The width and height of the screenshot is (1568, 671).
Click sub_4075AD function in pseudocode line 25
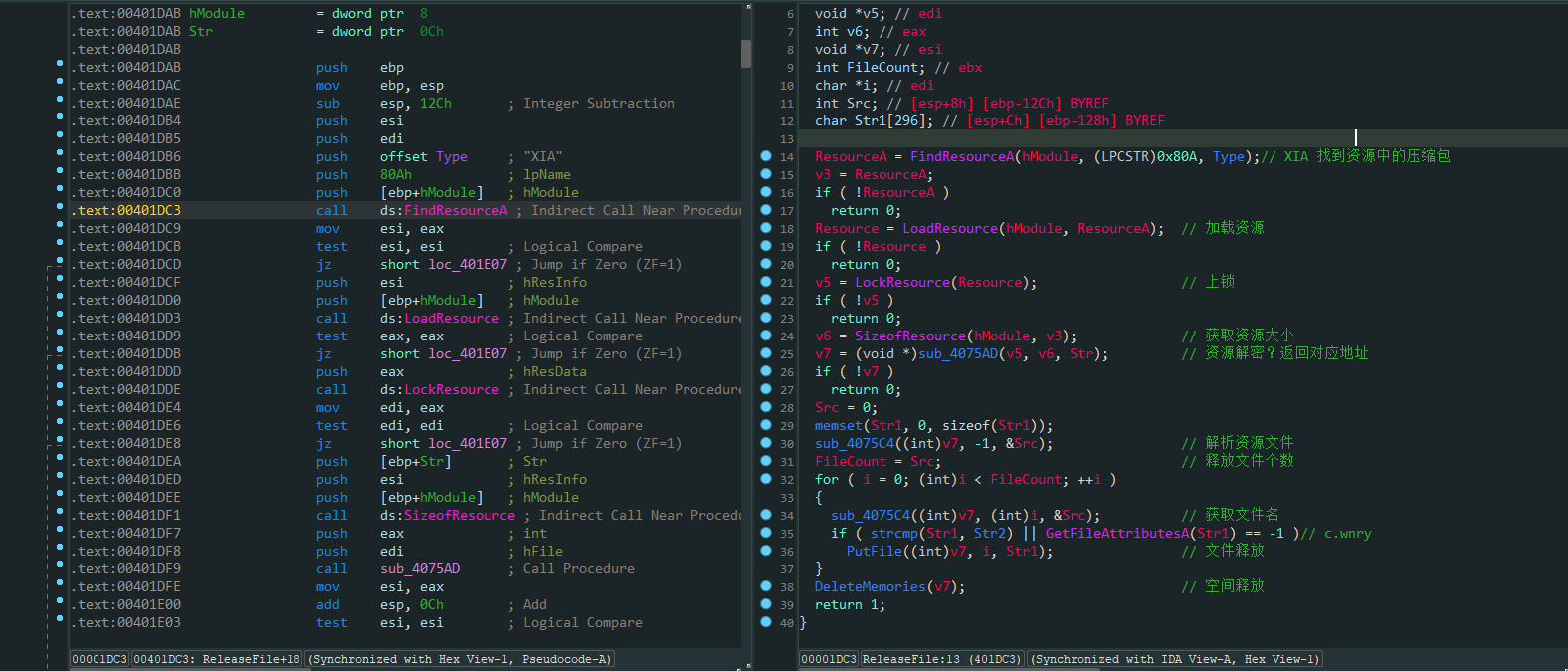click(958, 353)
